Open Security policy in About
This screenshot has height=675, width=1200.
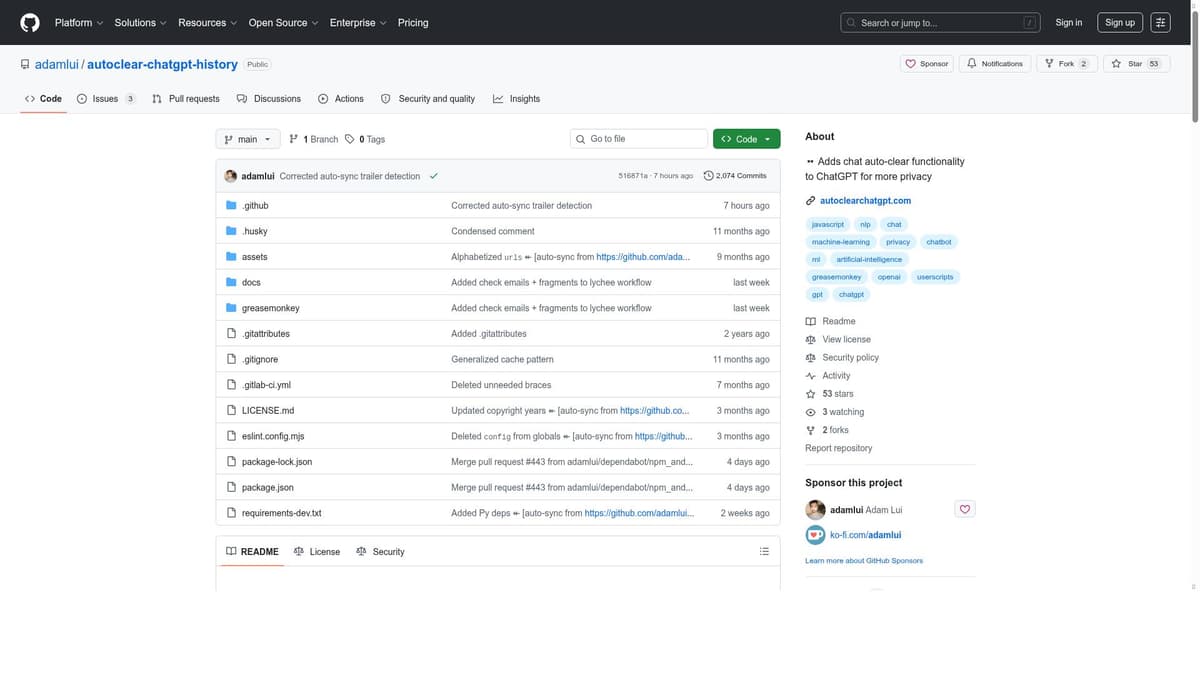coord(842,357)
